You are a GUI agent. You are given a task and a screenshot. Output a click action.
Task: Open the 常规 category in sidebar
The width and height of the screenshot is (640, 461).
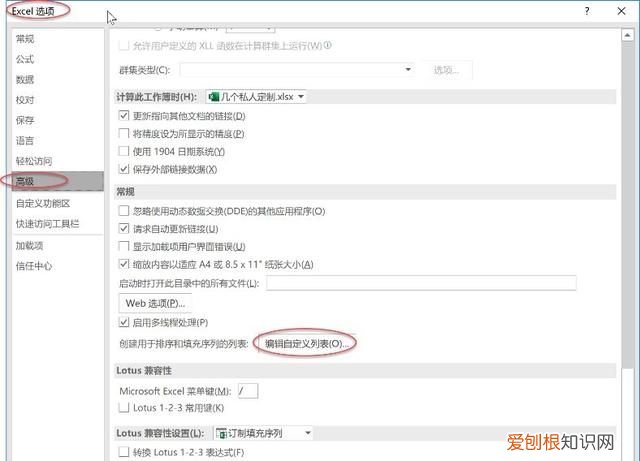point(25,39)
